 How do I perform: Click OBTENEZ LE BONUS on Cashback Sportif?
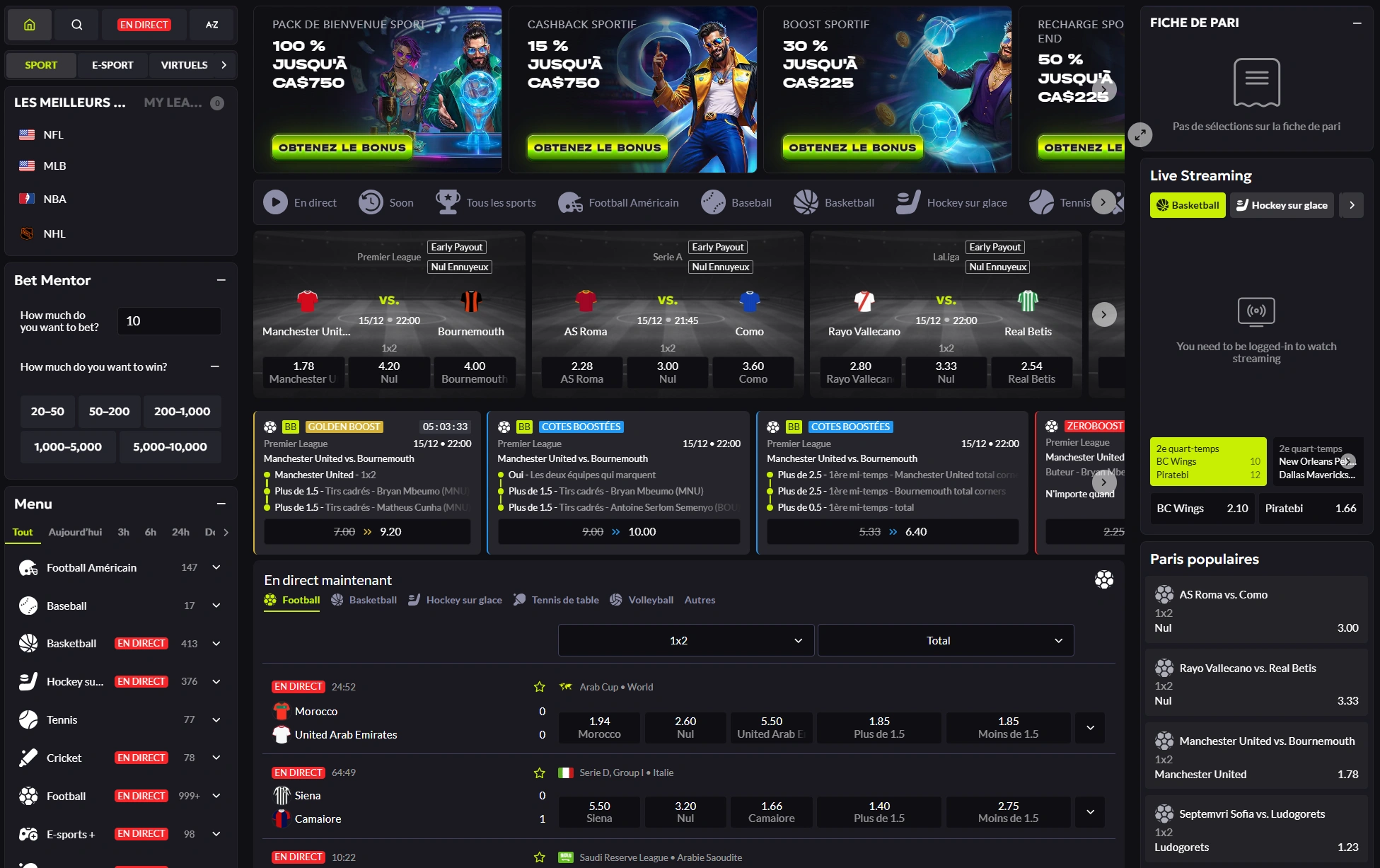(x=597, y=147)
